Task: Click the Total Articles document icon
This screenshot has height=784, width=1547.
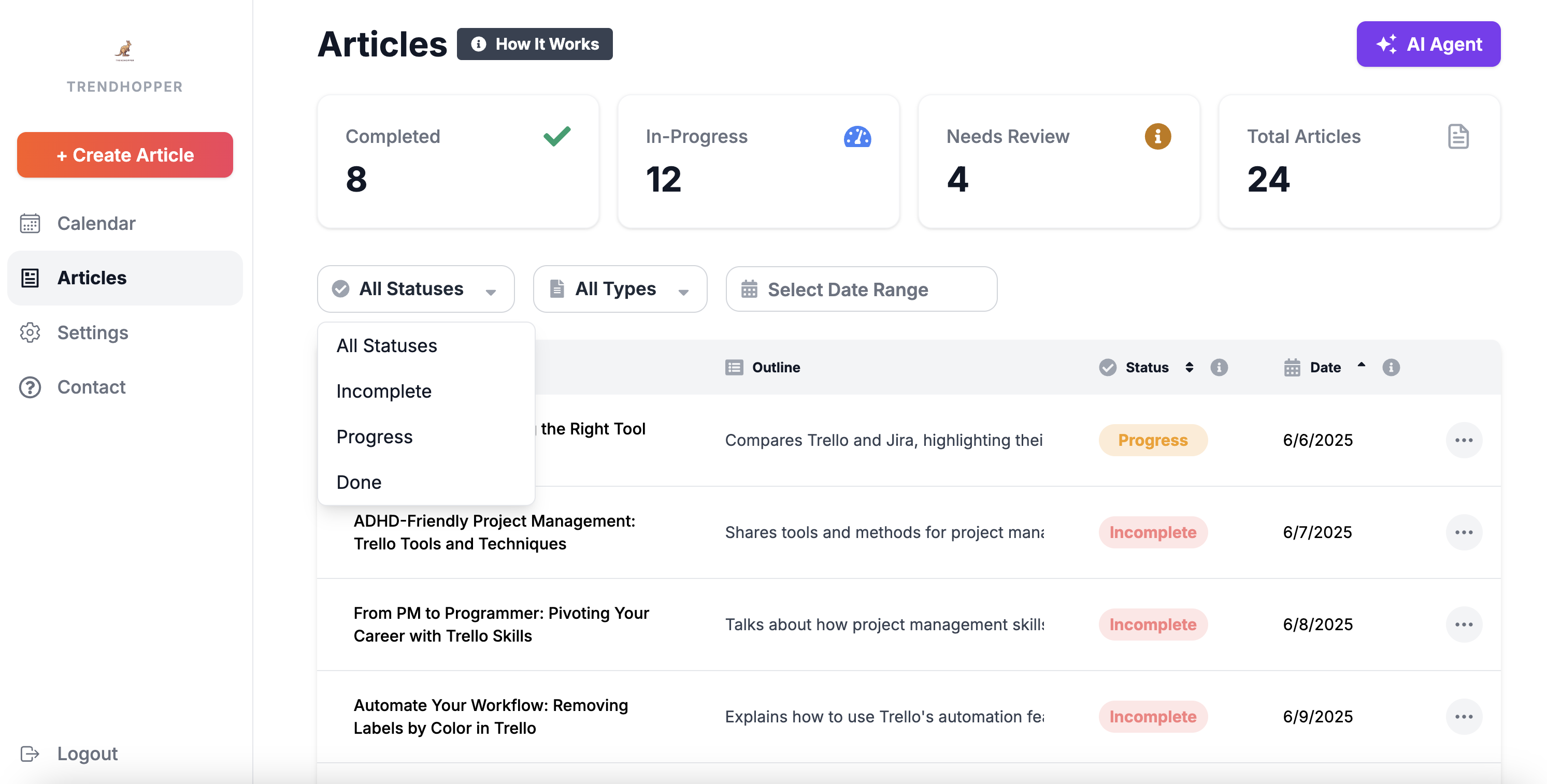Action: [1458, 136]
